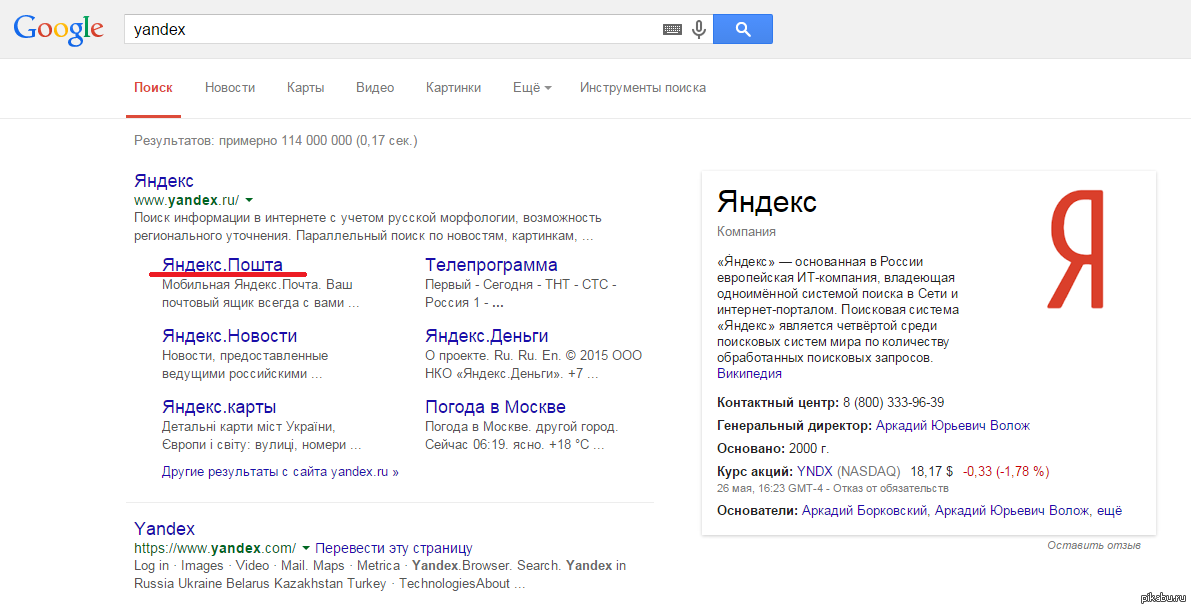Click the blue search magnifier button
Viewport: 1191px width, 609px height.
(743, 30)
